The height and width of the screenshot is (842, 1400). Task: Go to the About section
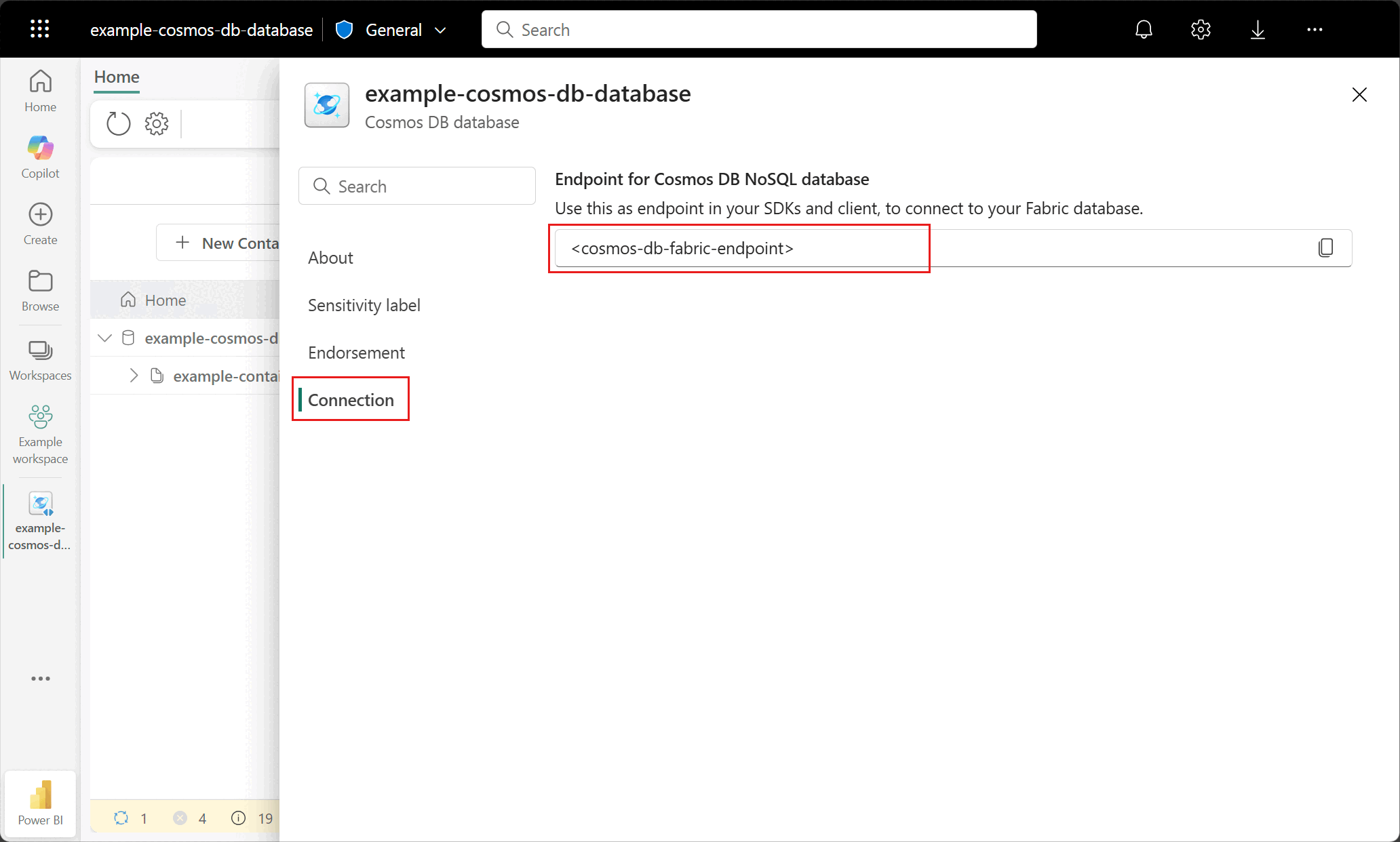coord(330,258)
